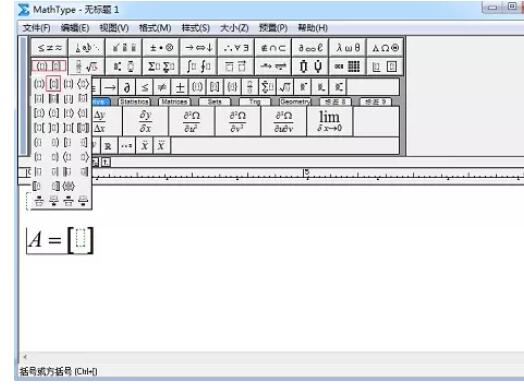Expand the fraction and radical templates palette

(x=87, y=66)
